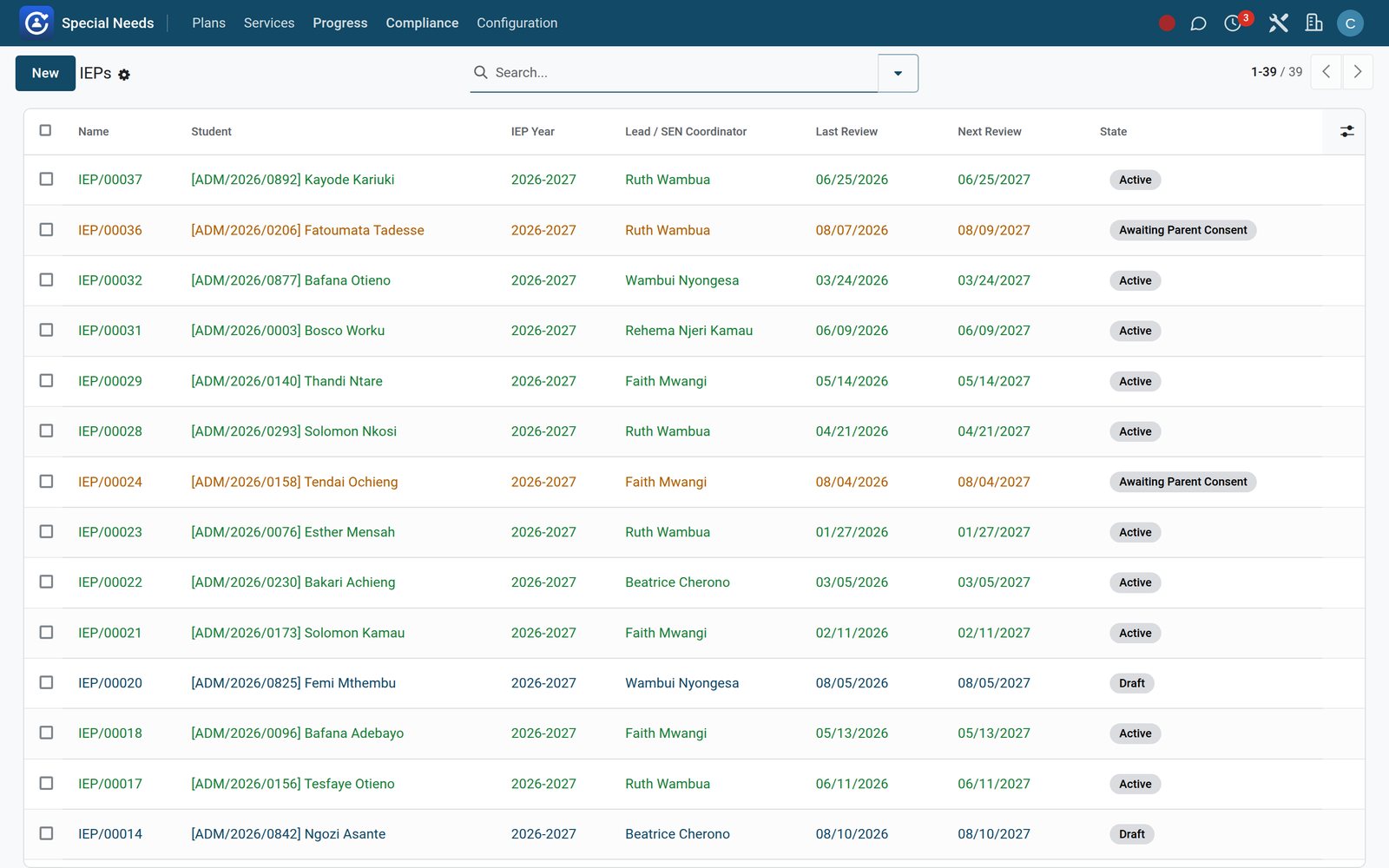1389x868 pixels.
Task: Go to the next page with the right chevron
Action: tap(1358, 72)
